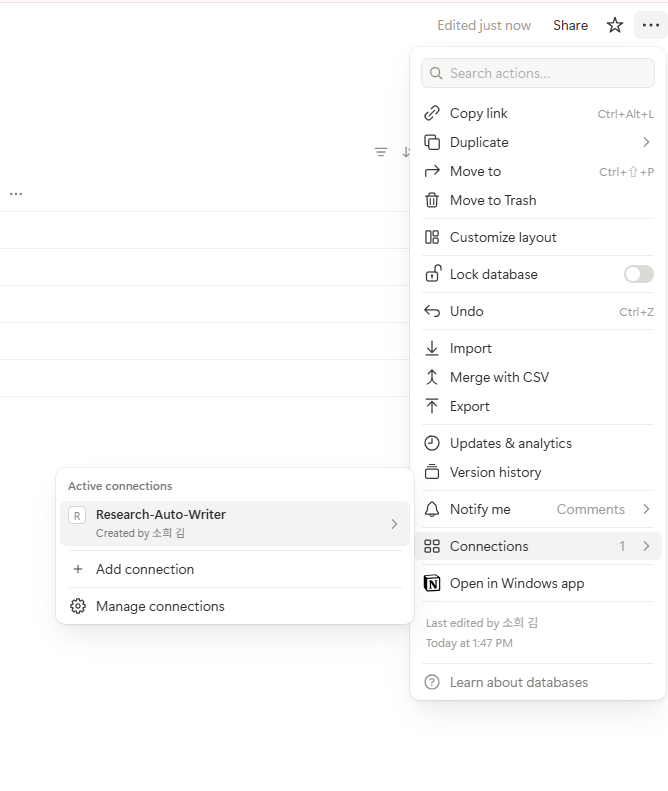
Task: Click the Share button
Action: (x=570, y=25)
